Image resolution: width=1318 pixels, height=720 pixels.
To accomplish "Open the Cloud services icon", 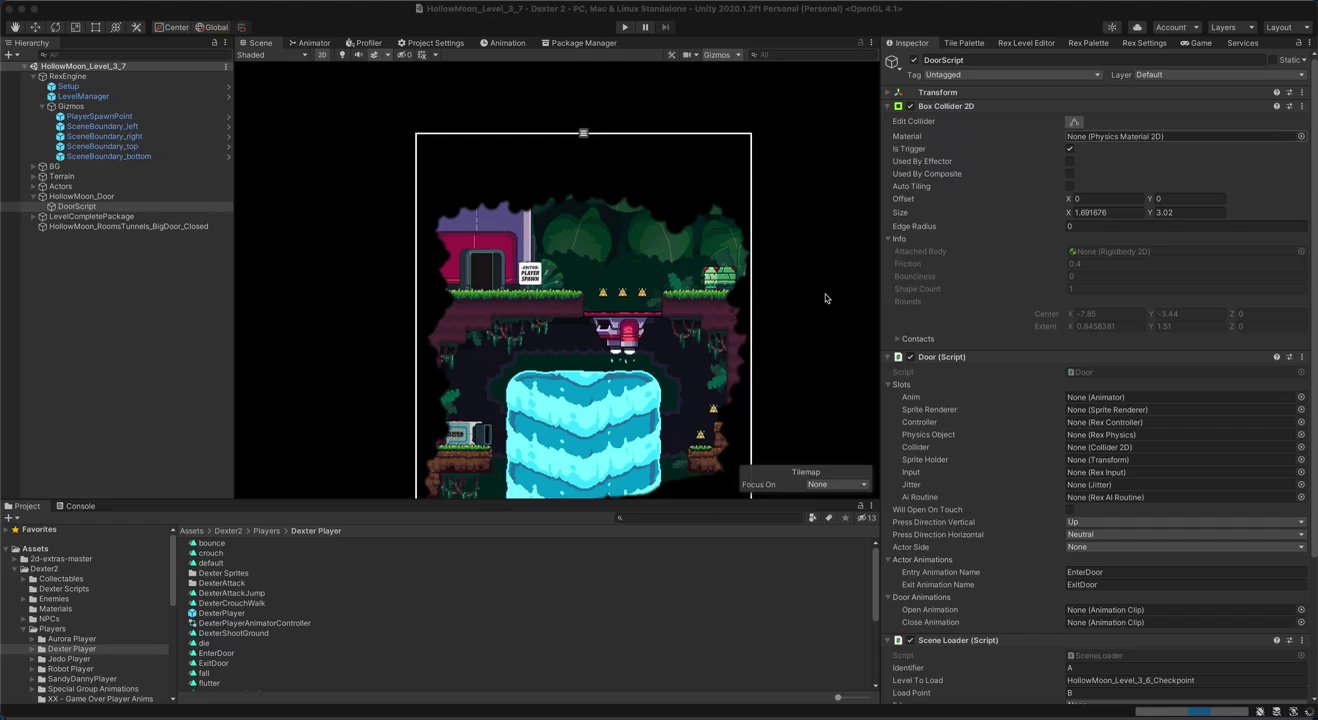I will tap(1137, 27).
